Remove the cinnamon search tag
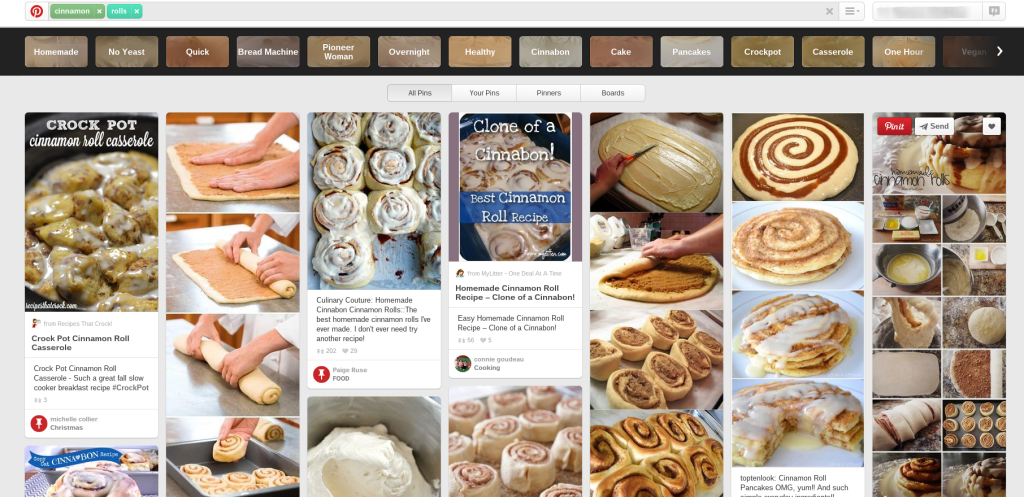 pyautogui.click(x=99, y=11)
